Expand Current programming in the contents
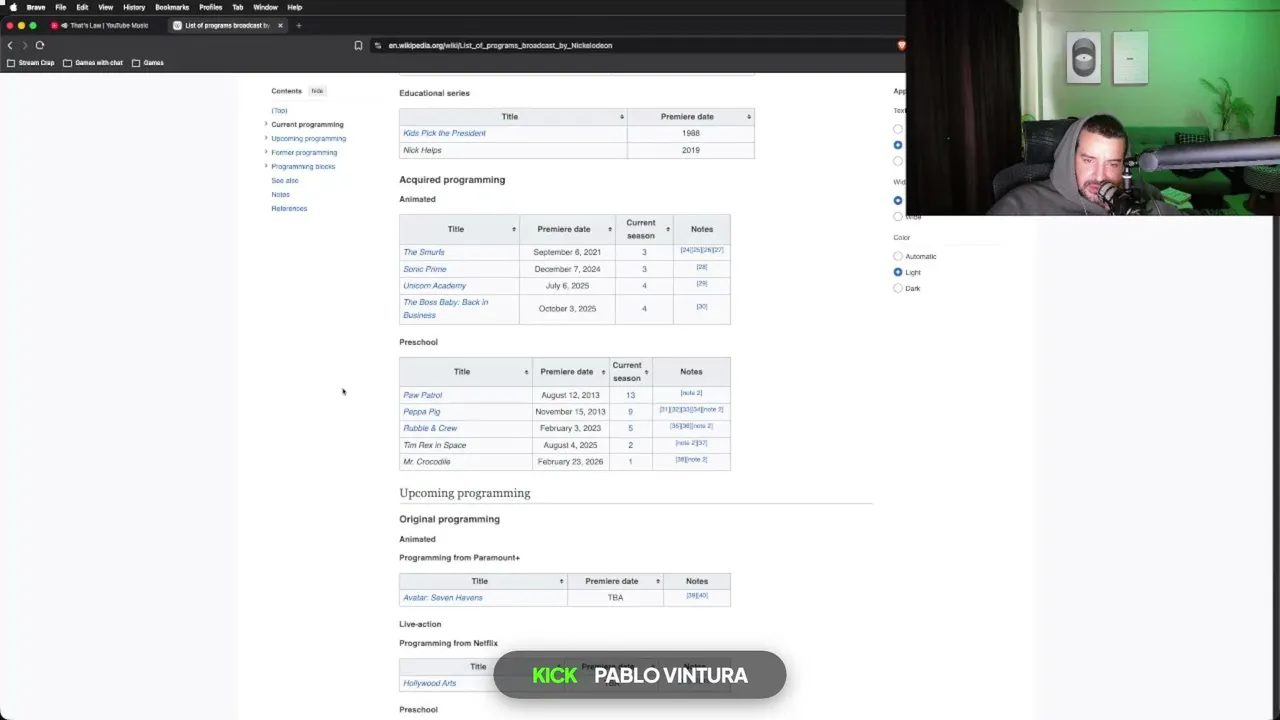Screen dimensions: 1280x720 [266, 124]
